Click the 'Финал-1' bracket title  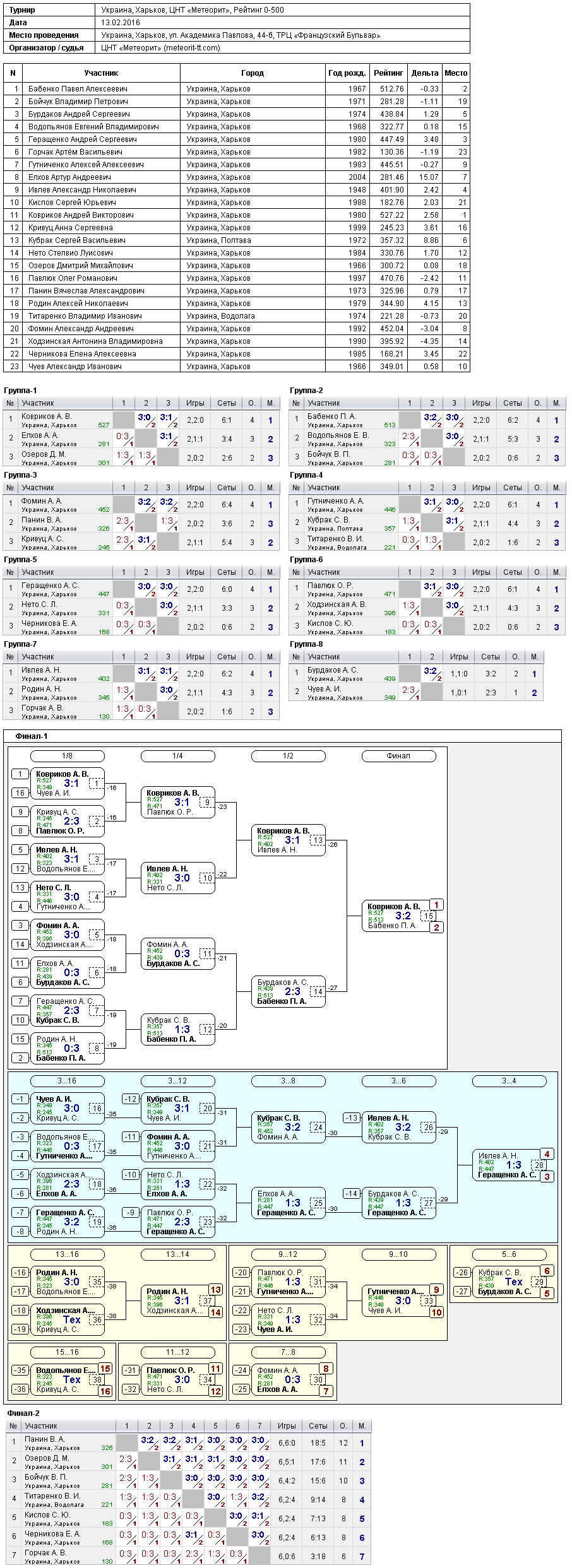click(32, 736)
